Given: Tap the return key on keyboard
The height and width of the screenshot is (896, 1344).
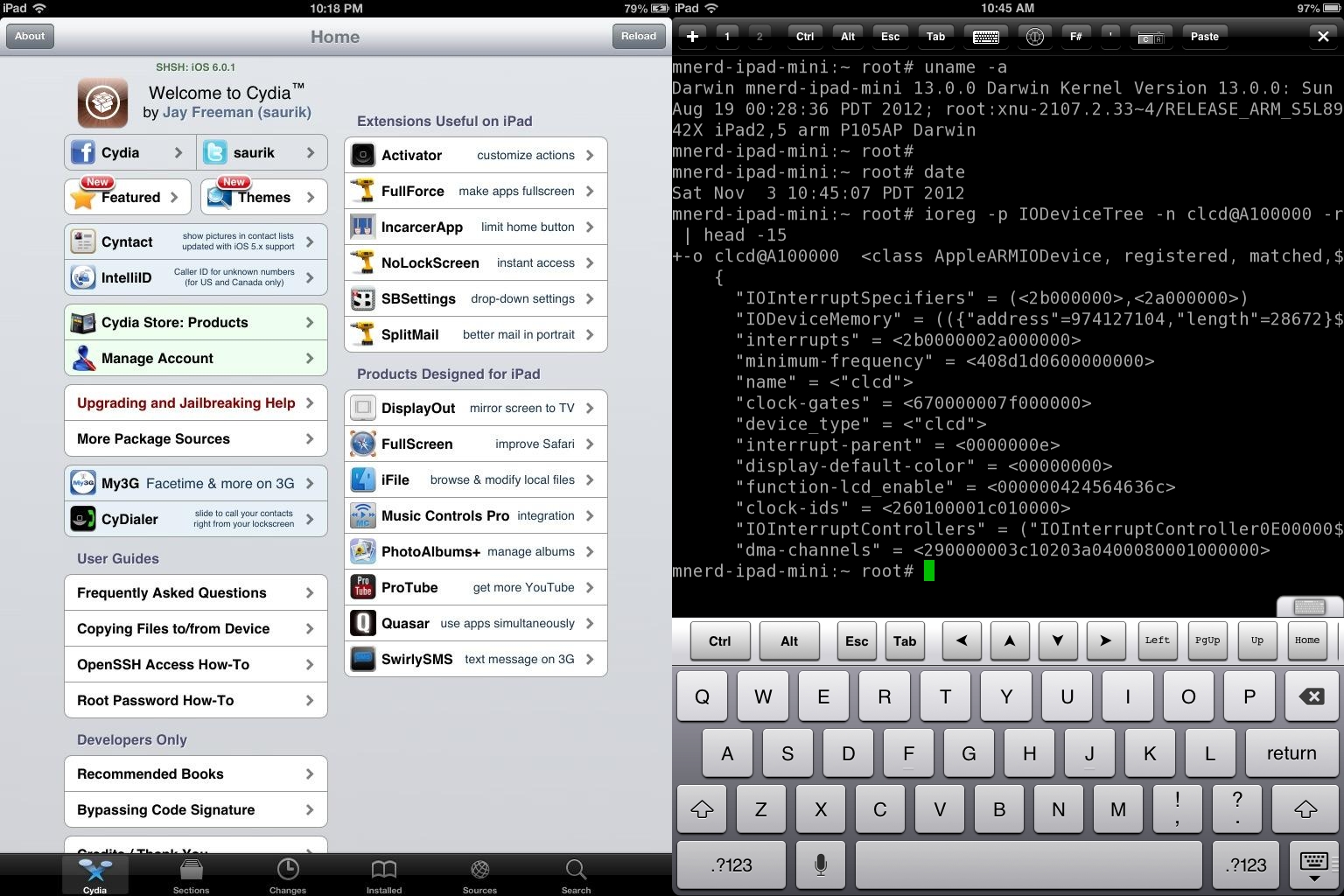Looking at the screenshot, I should pyautogui.click(x=1291, y=753).
